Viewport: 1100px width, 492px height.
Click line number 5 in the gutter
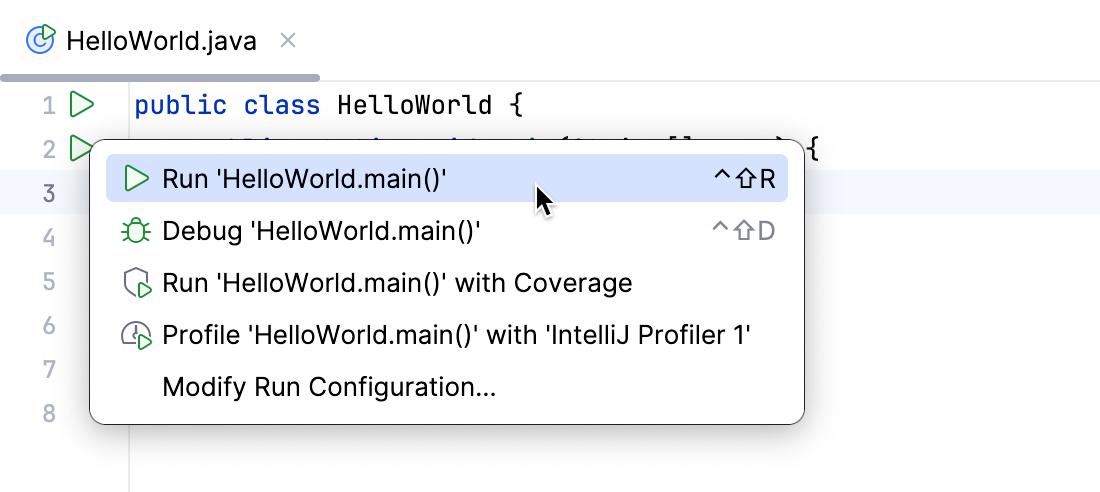pos(49,281)
